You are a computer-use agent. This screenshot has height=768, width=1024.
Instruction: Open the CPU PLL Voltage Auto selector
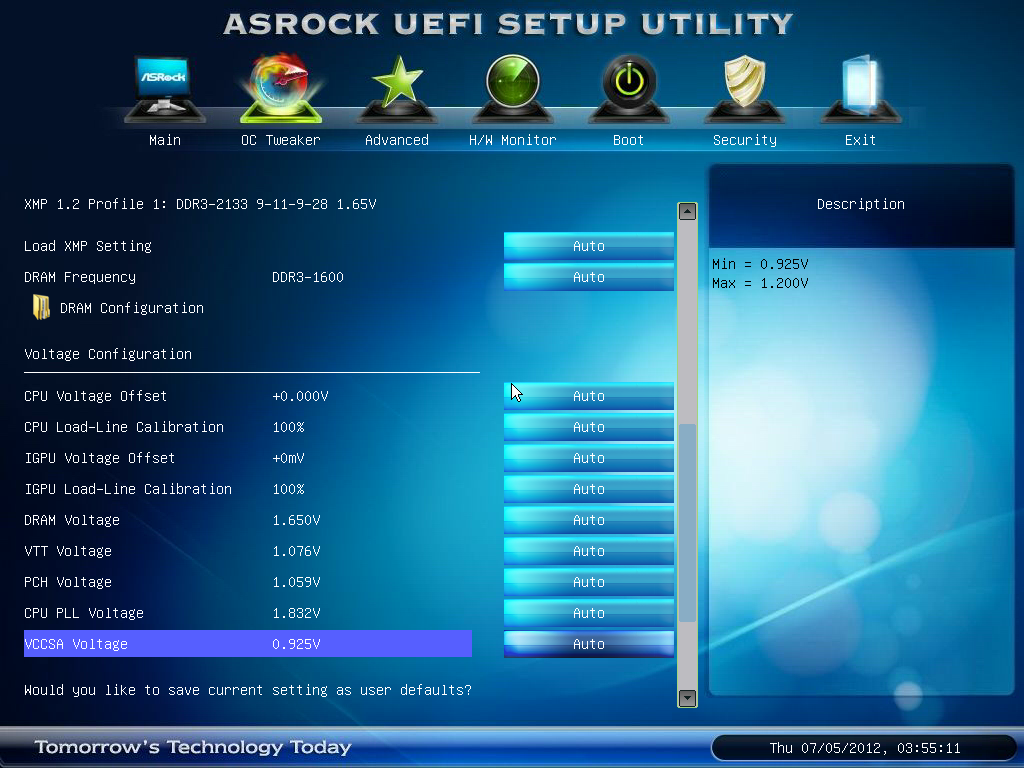[588, 613]
